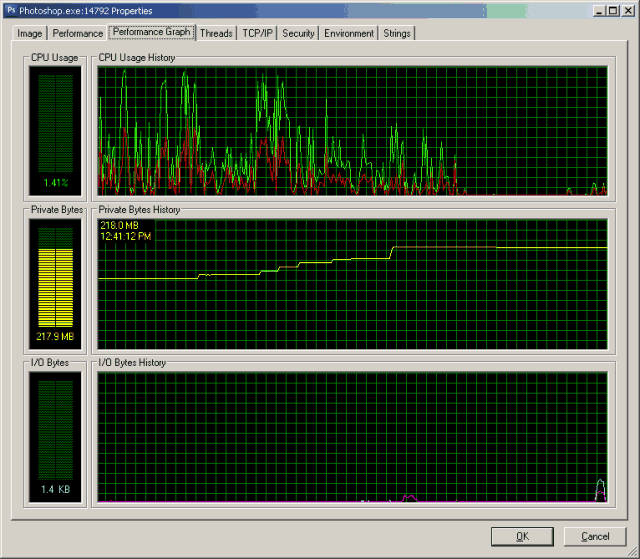
Task: Click the CPU Usage History label
Action: (x=137, y=58)
